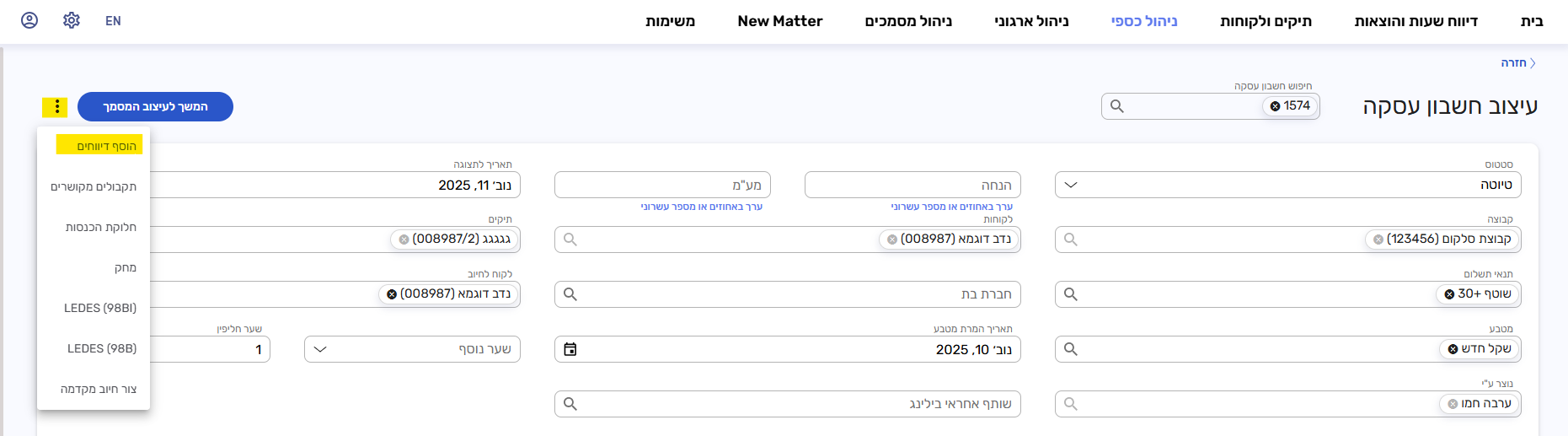The height and width of the screenshot is (436, 1568).
Task: Select תקבולים מקושרים from the menu
Action: (94, 186)
